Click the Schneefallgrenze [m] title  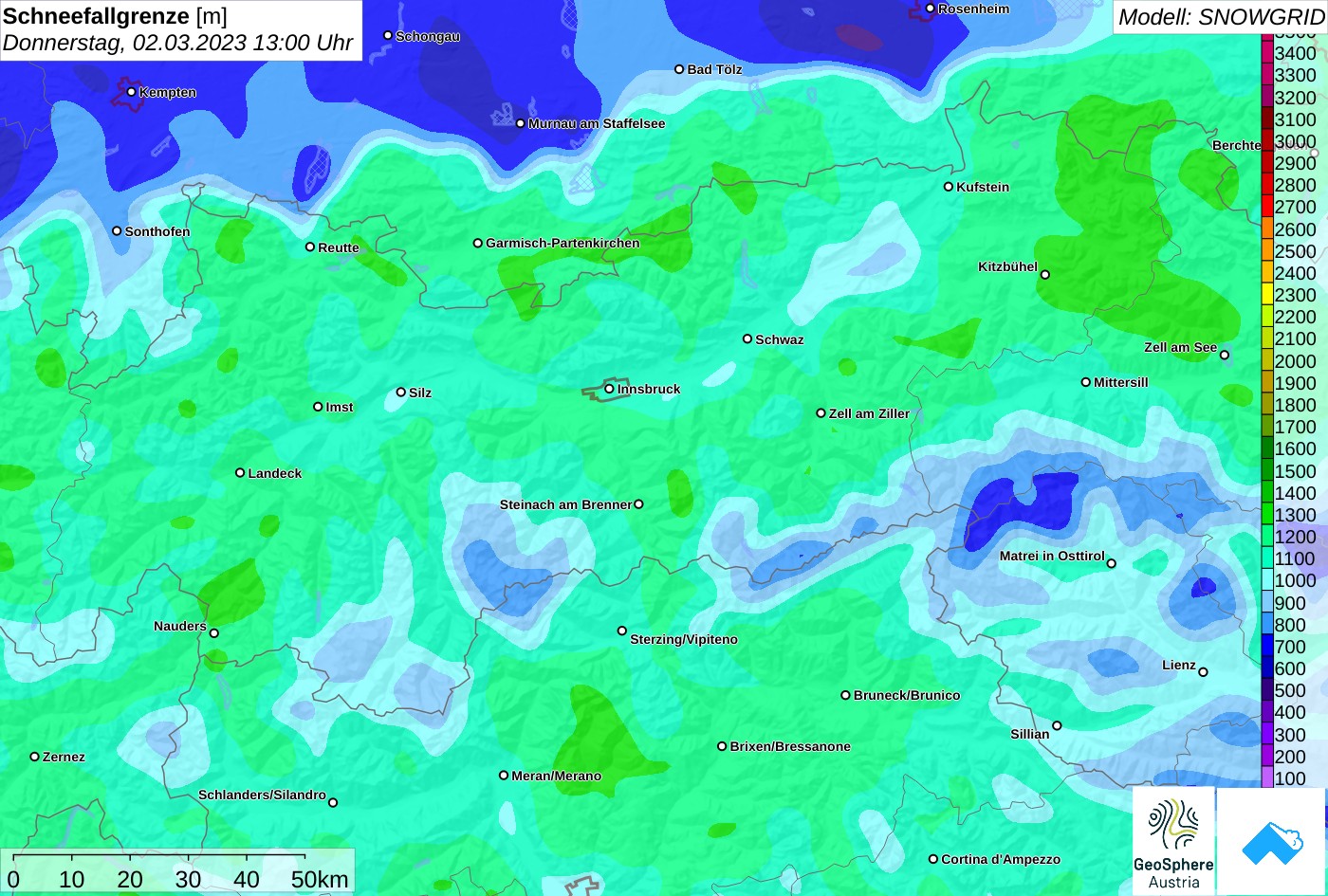116,16
